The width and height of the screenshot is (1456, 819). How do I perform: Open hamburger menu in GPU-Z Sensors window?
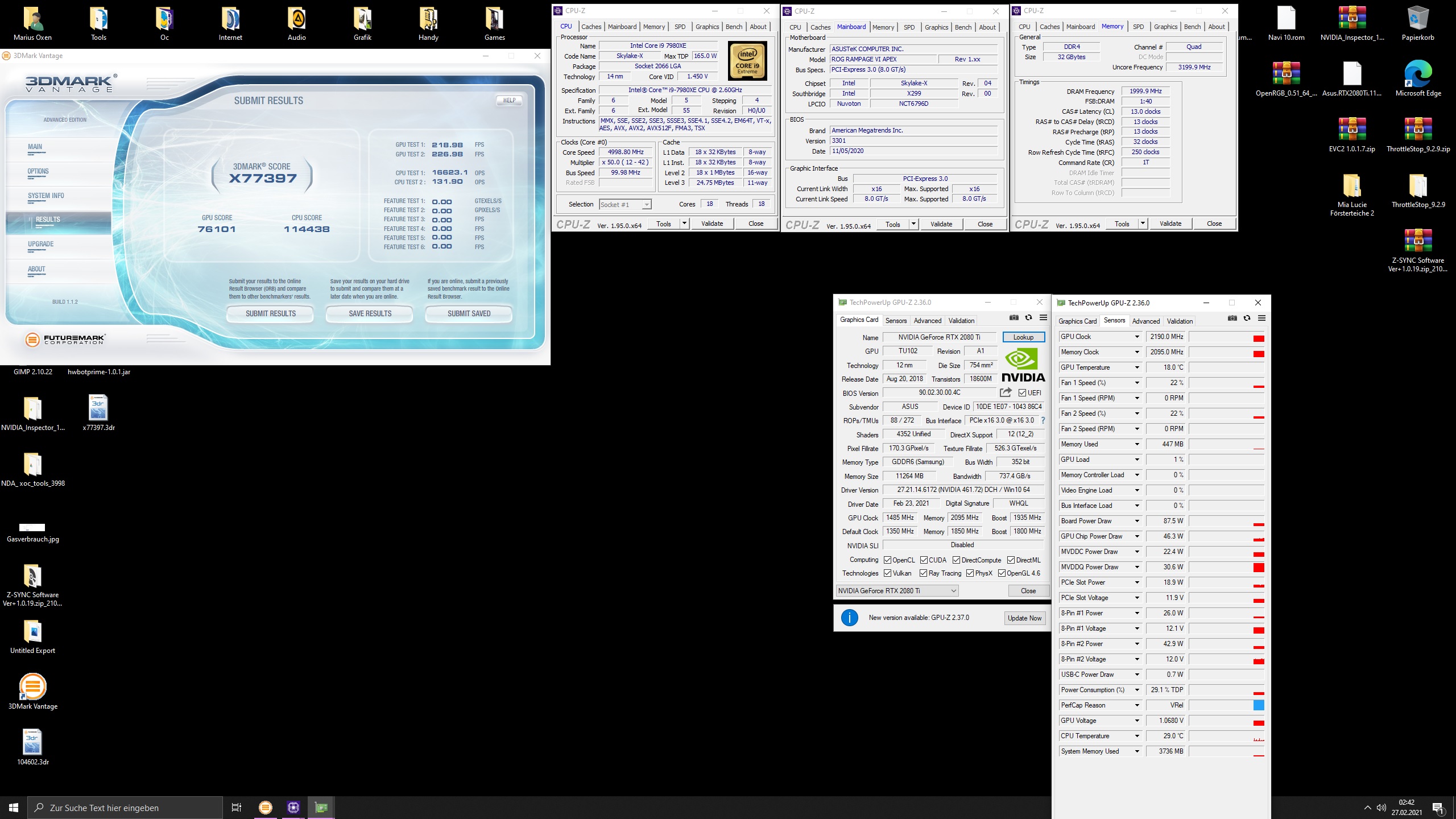click(x=1261, y=318)
